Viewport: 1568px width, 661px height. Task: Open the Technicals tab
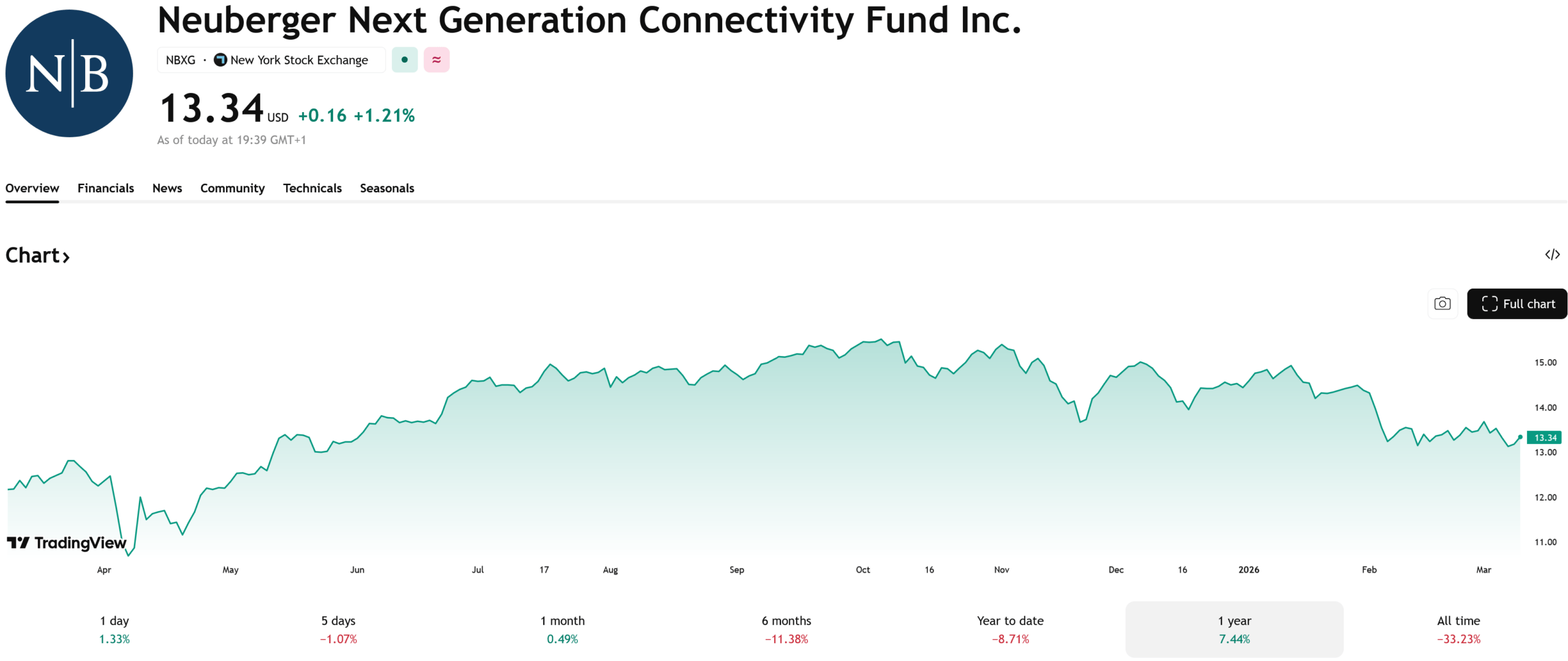pyautogui.click(x=312, y=188)
